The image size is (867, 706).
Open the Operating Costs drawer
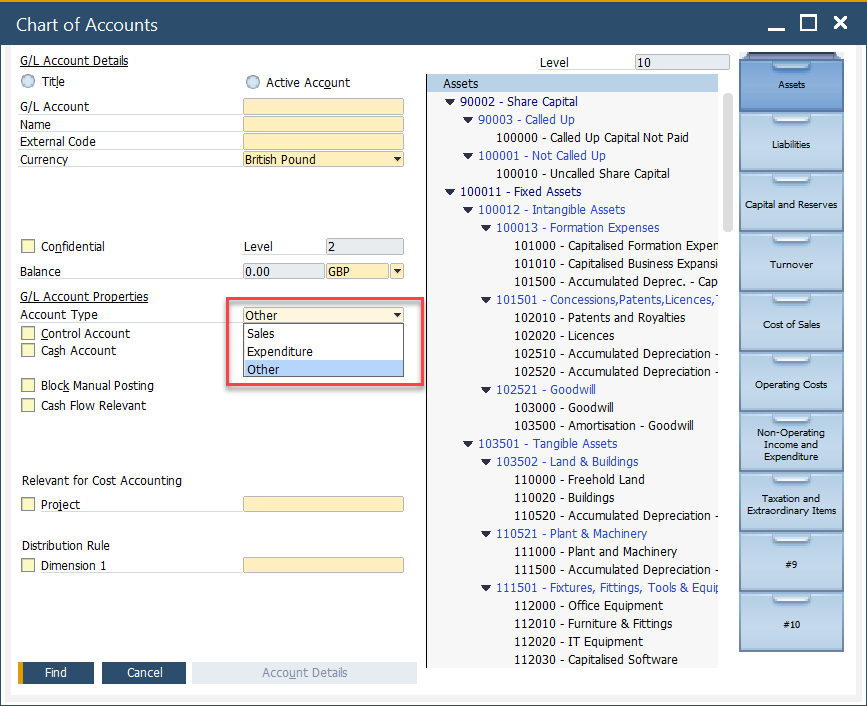coord(791,385)
